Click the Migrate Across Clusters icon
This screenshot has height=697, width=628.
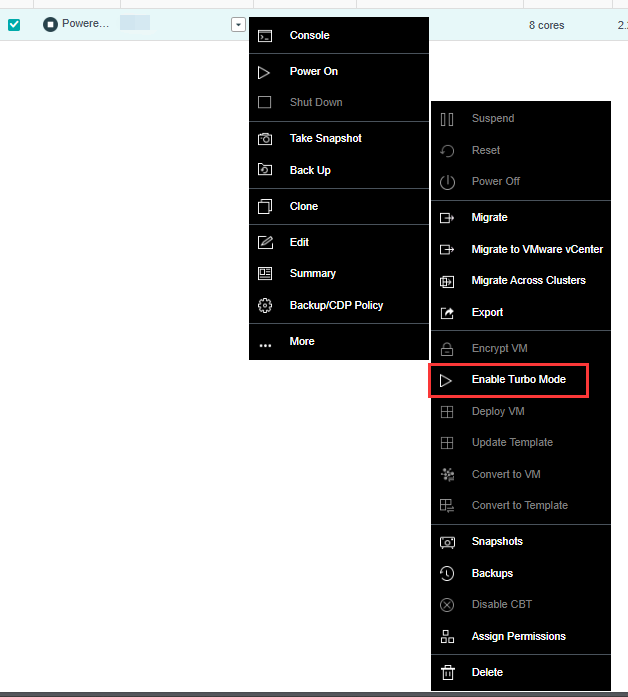pyautogui.click(x=447, y=281)
